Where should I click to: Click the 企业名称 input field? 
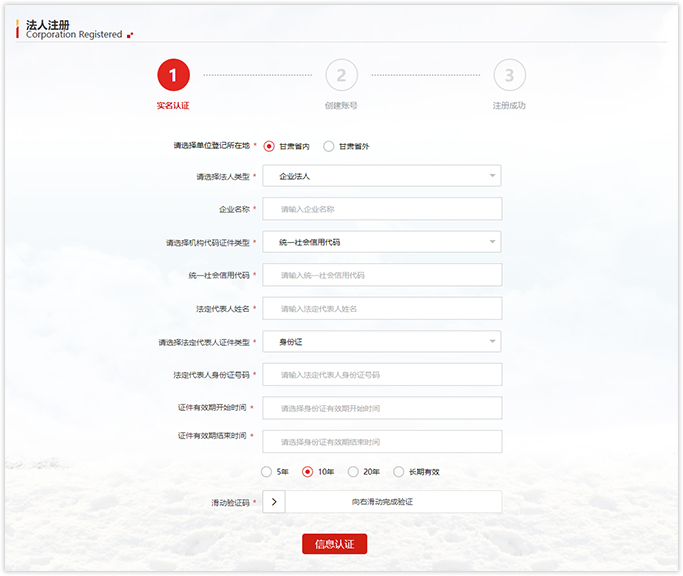click(382, 209)
